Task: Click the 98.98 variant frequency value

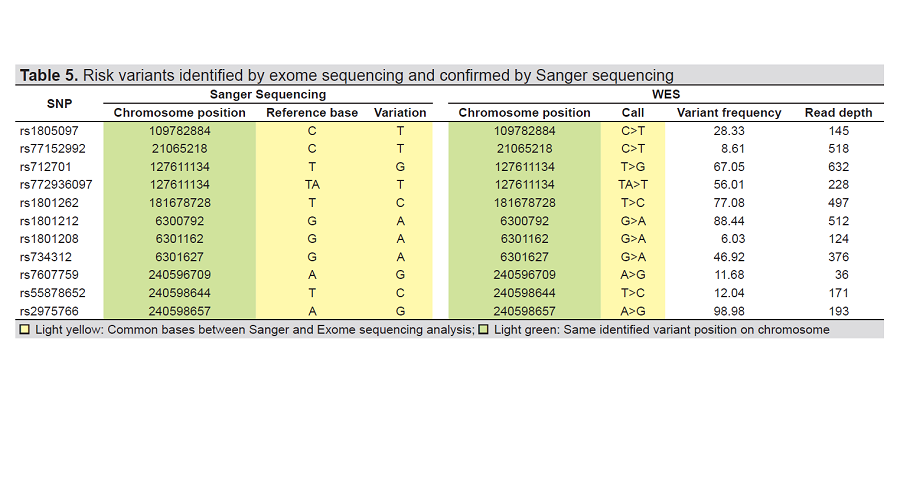Action: coord(729,311)
